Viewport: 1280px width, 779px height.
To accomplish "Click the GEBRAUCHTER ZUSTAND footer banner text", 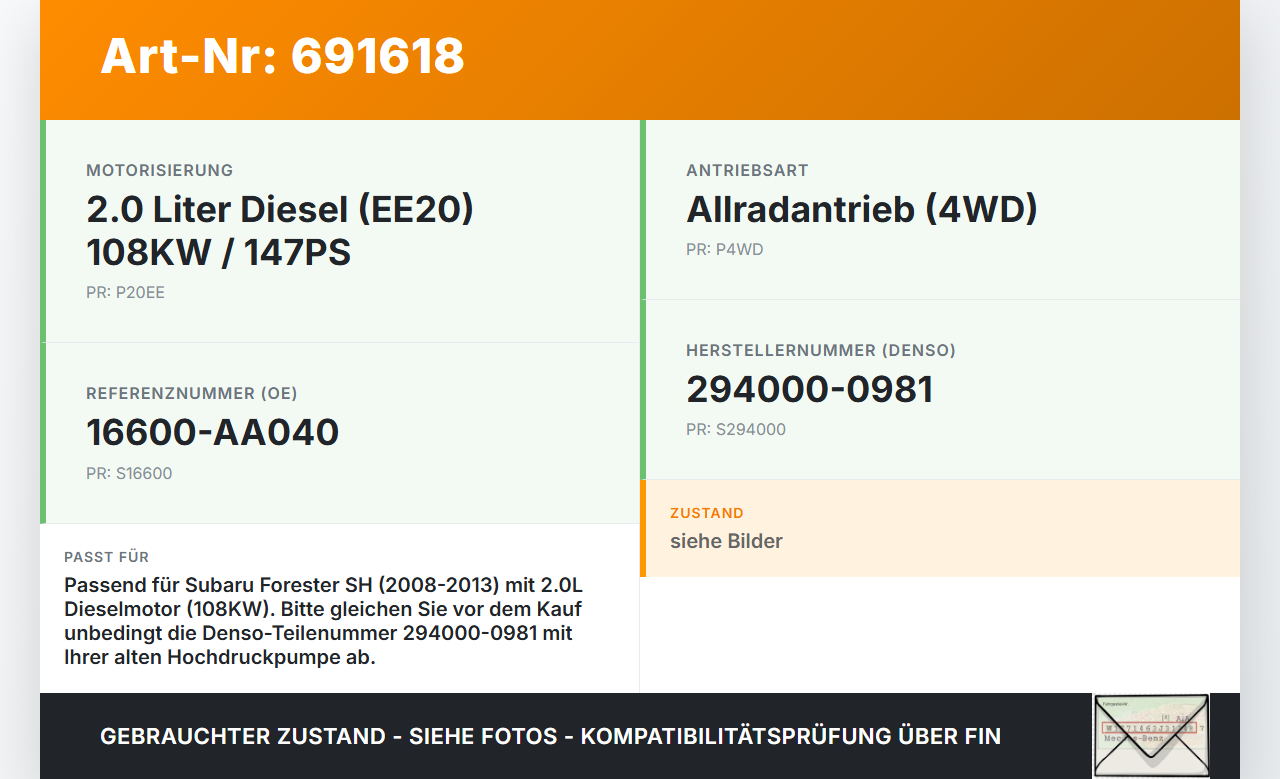I will click(x=550, y=736).
